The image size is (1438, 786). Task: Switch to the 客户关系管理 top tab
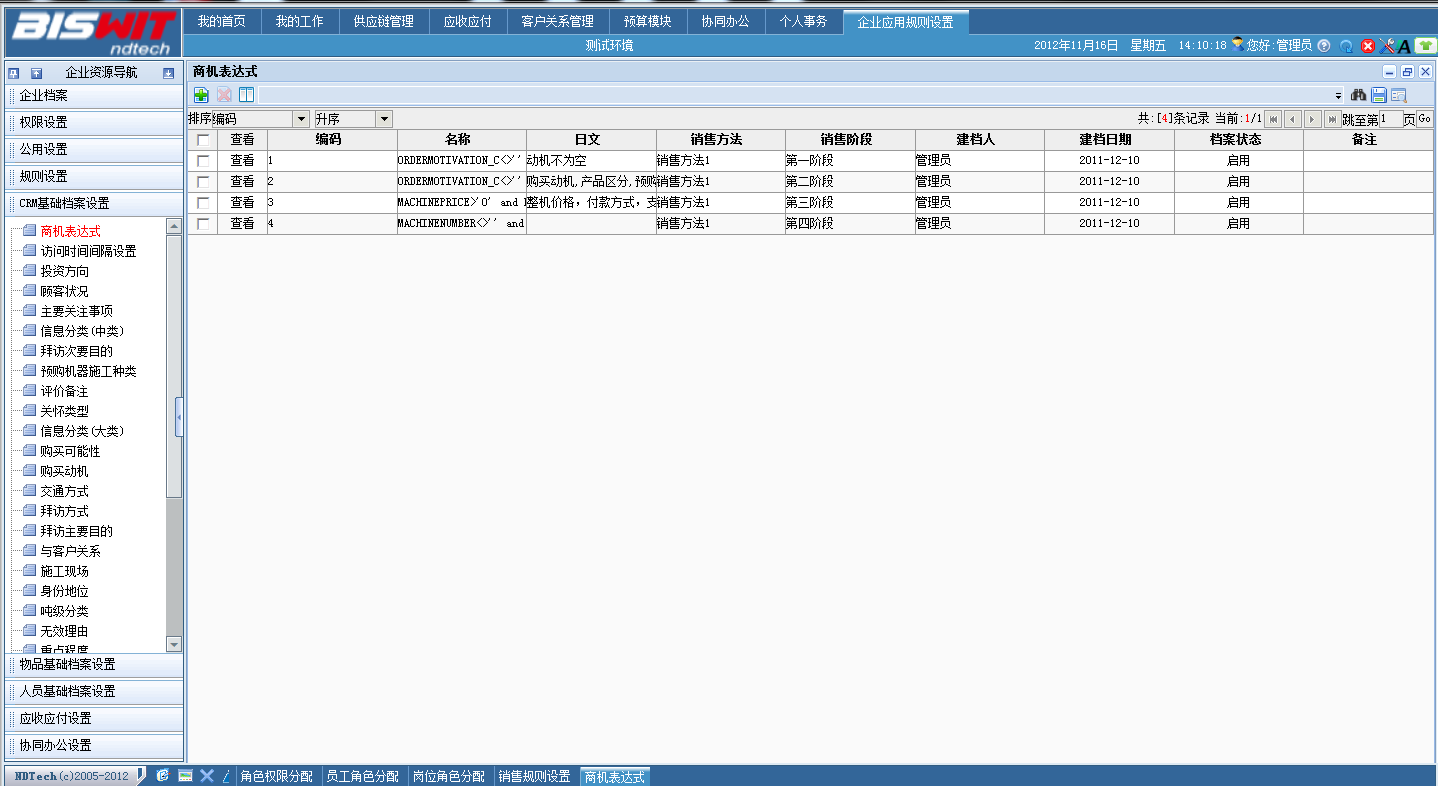point(557,21)
